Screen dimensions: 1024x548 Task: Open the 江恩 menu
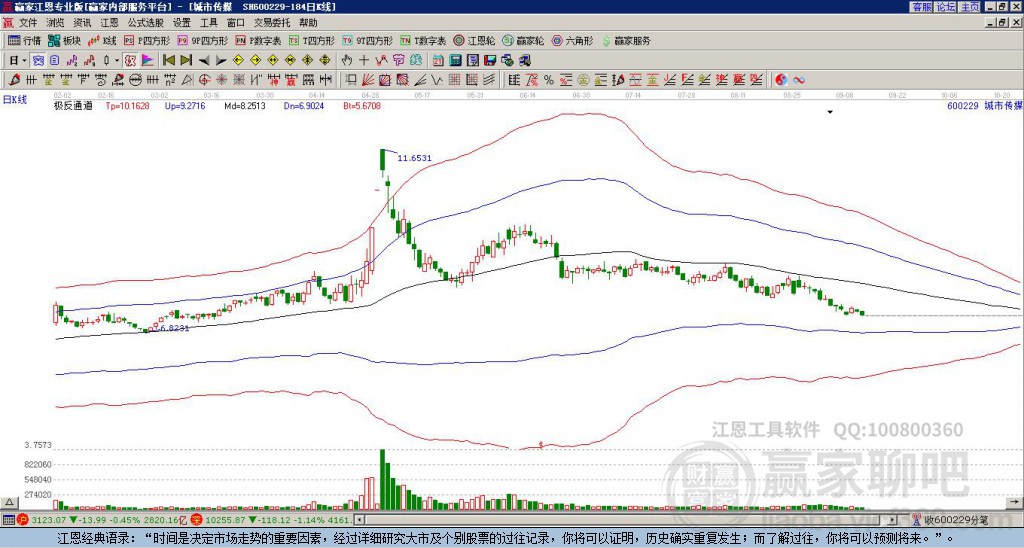[110, 23]
